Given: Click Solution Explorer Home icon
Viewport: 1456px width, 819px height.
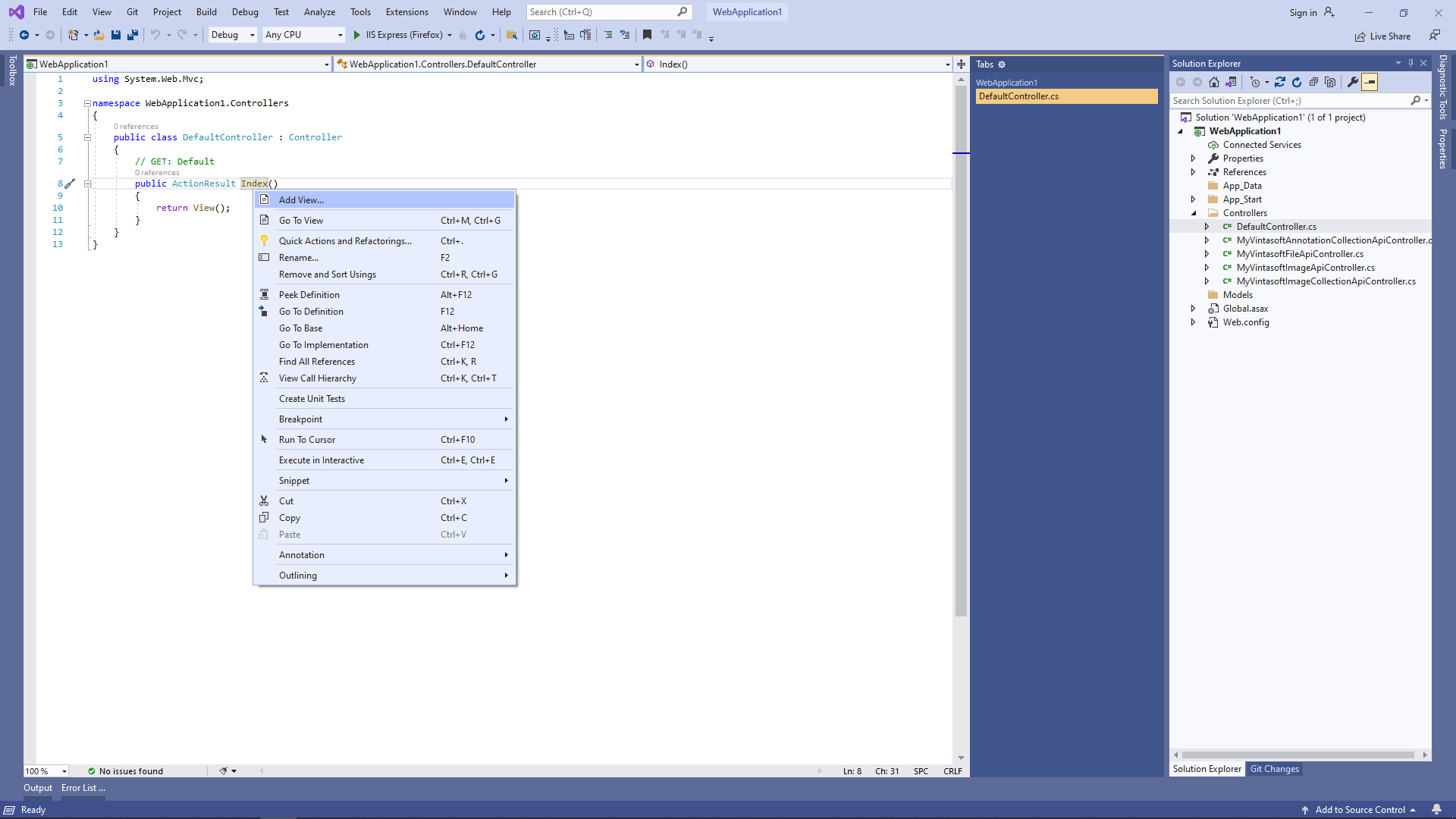Looking at the screenshot, I should pyautogui.click(x=1214, y=82).
